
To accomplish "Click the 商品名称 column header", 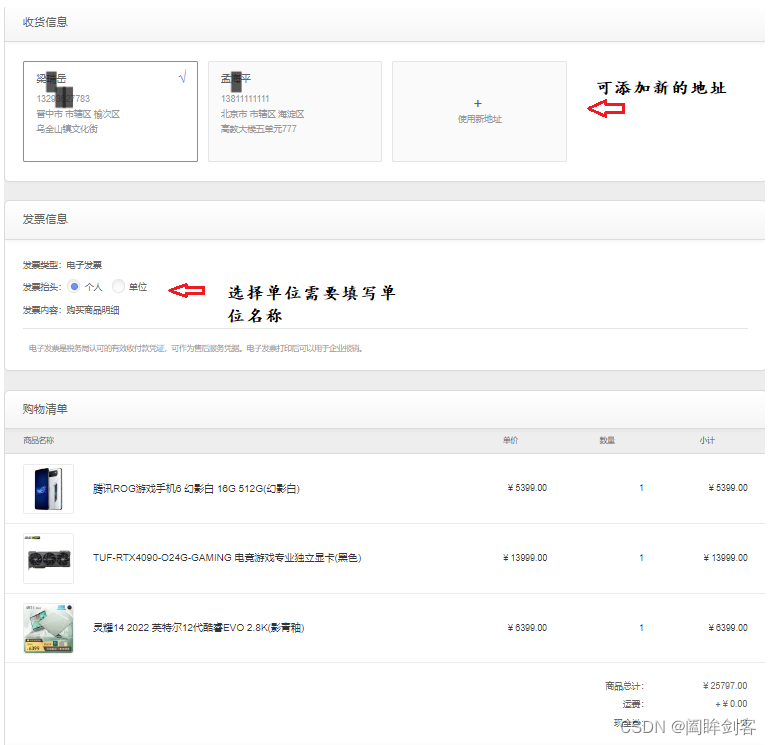I will click(x=38, y=440).
